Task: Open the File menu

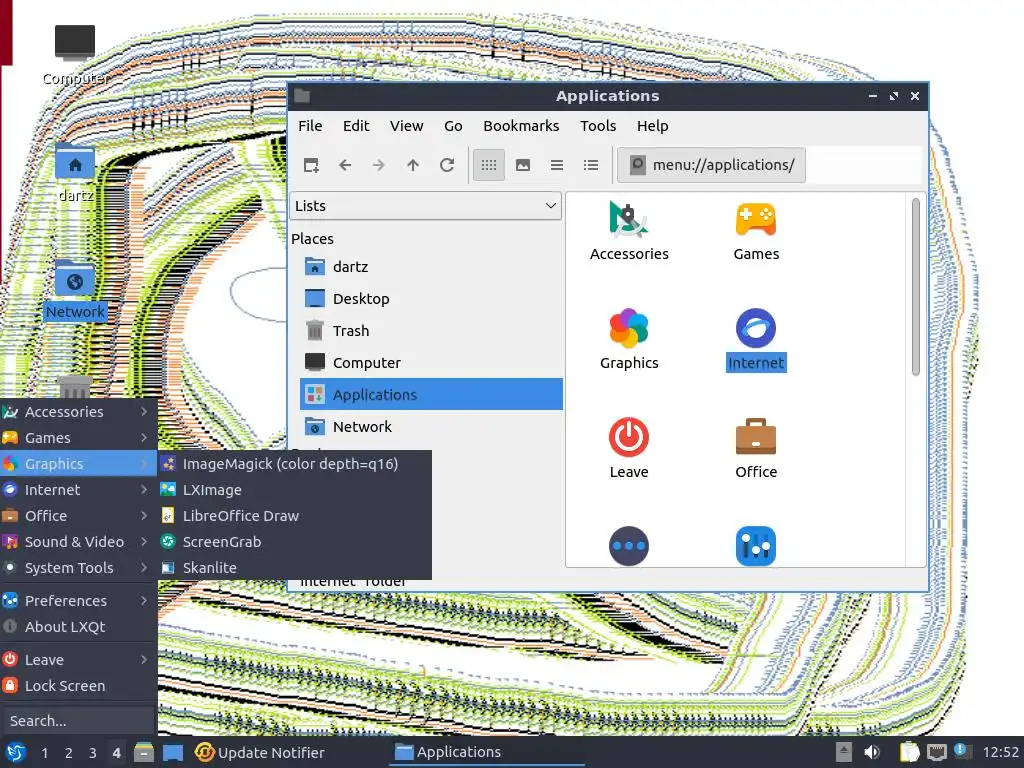Action: tap(310, 125)
